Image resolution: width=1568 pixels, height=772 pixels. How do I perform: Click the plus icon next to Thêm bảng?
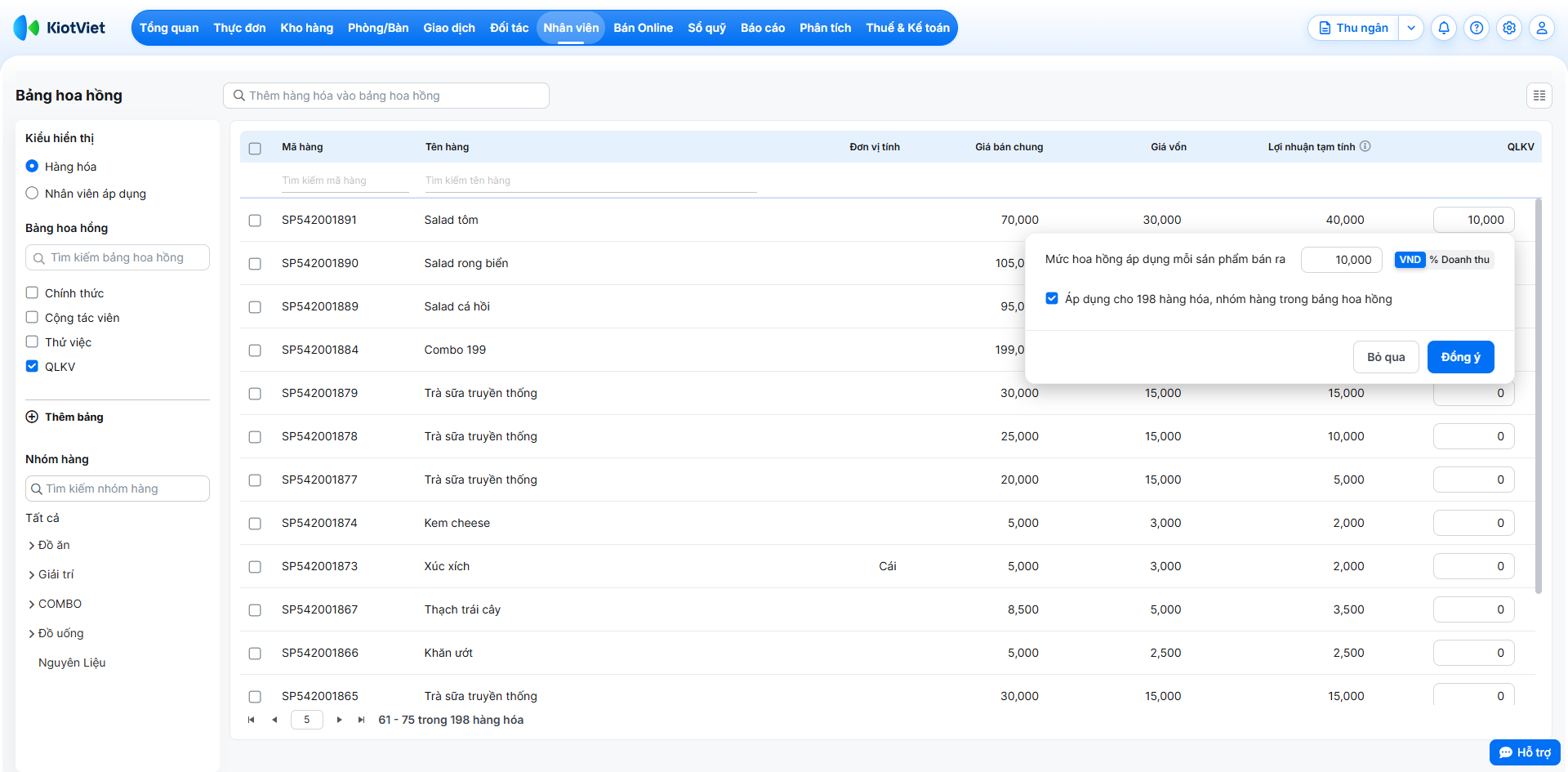point(32,417)
